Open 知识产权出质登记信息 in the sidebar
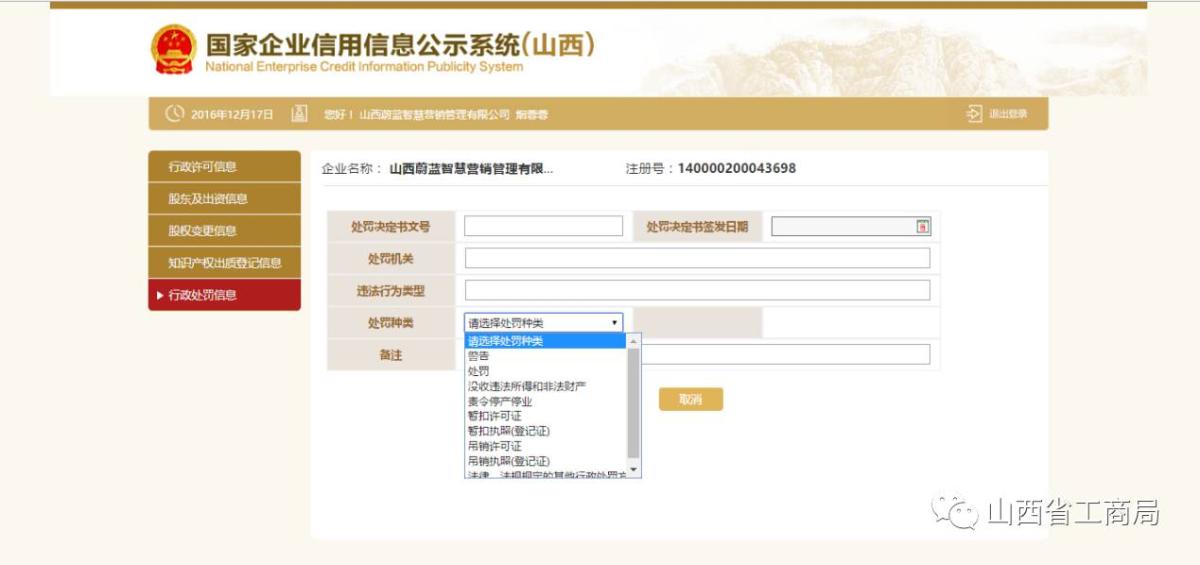Screen dimensions: 1200x565 pyautogui.click(x=224, y=263)
